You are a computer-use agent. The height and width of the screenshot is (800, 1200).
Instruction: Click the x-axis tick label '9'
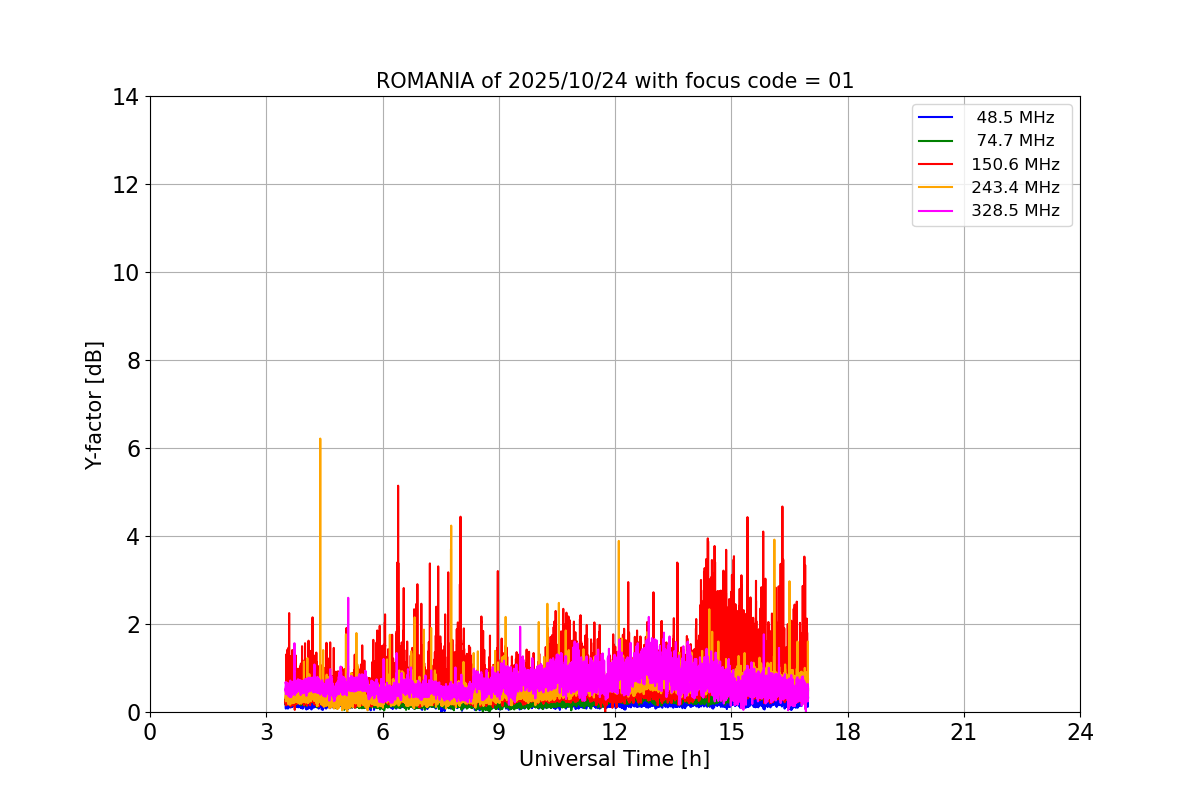499,732
